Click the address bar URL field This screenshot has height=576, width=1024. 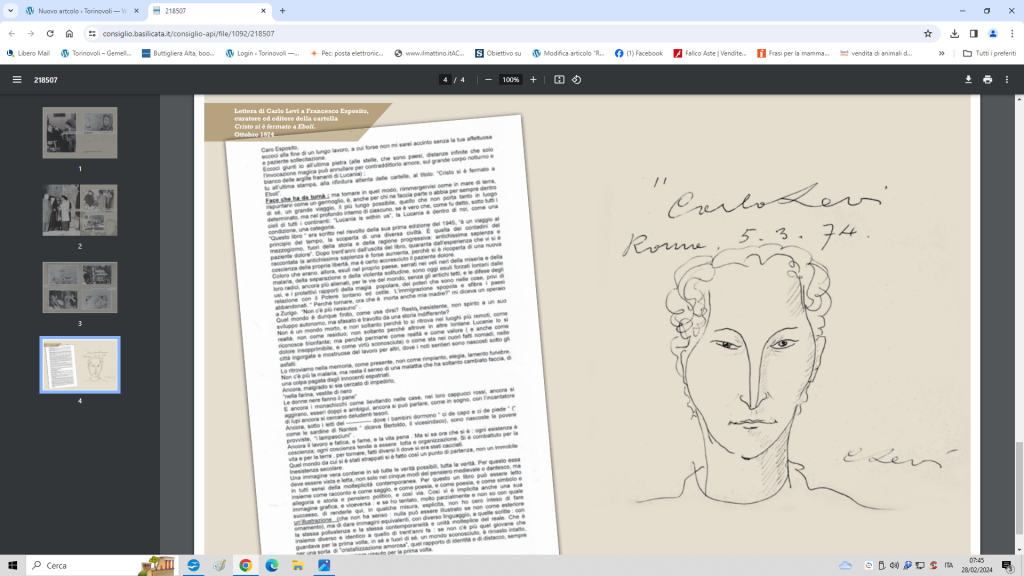509,33
